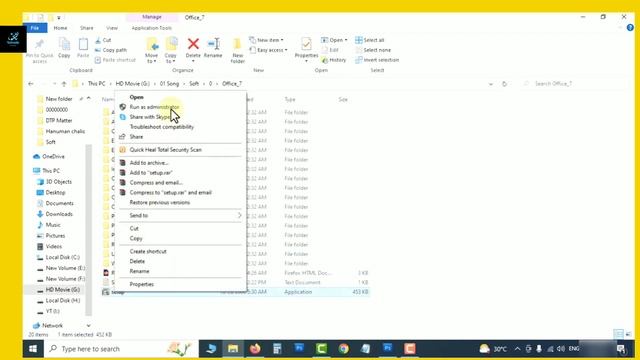640x360 pixels.
Task: Click Select none in the ribbon
Action: (x=373, y=50)
